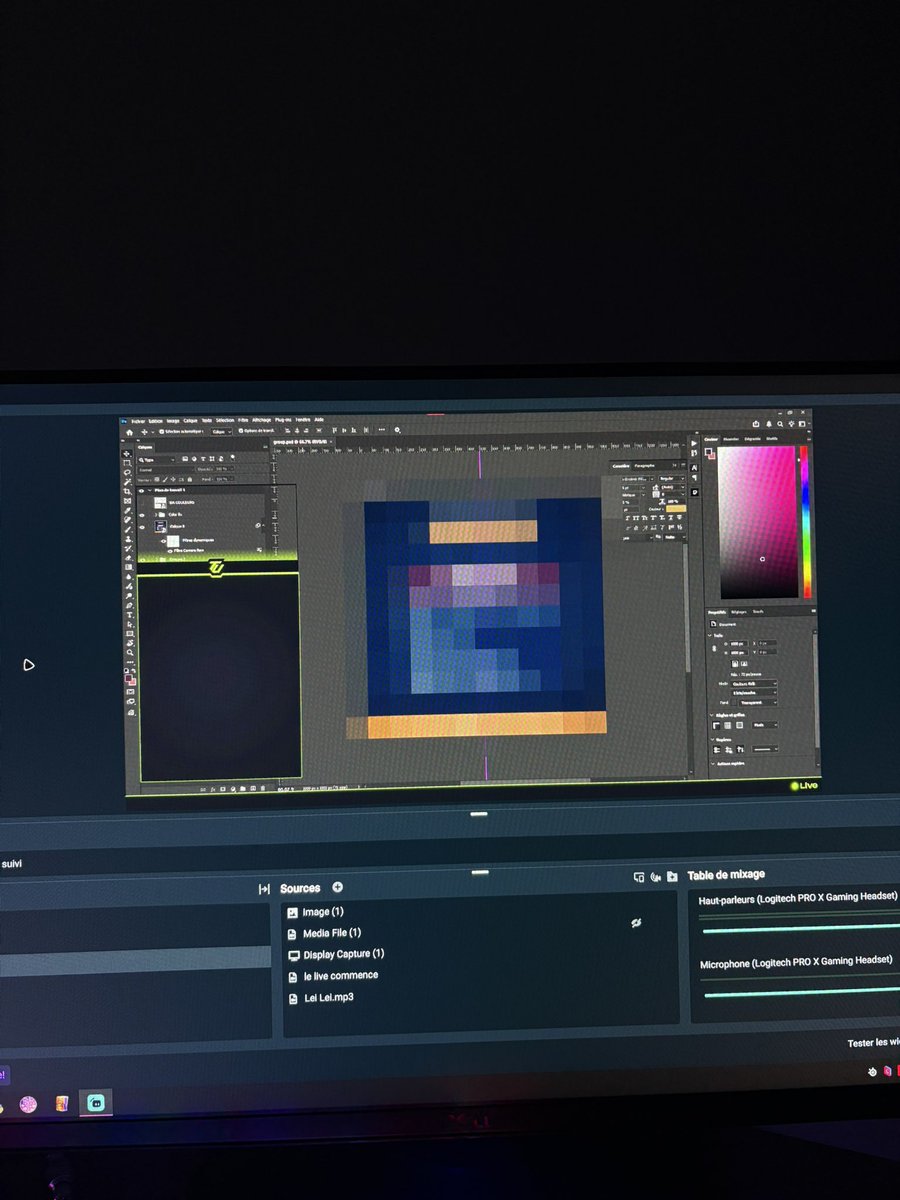The height and width of the screenshot is (1200, 900).
Task: Click the play arrow icon on left edge
Action: [x=28, y=665]
